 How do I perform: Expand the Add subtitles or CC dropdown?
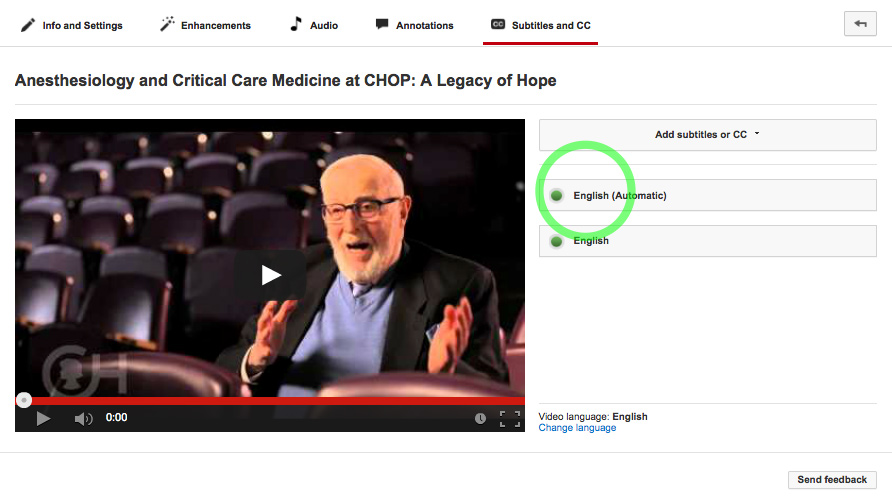[708, 135]
